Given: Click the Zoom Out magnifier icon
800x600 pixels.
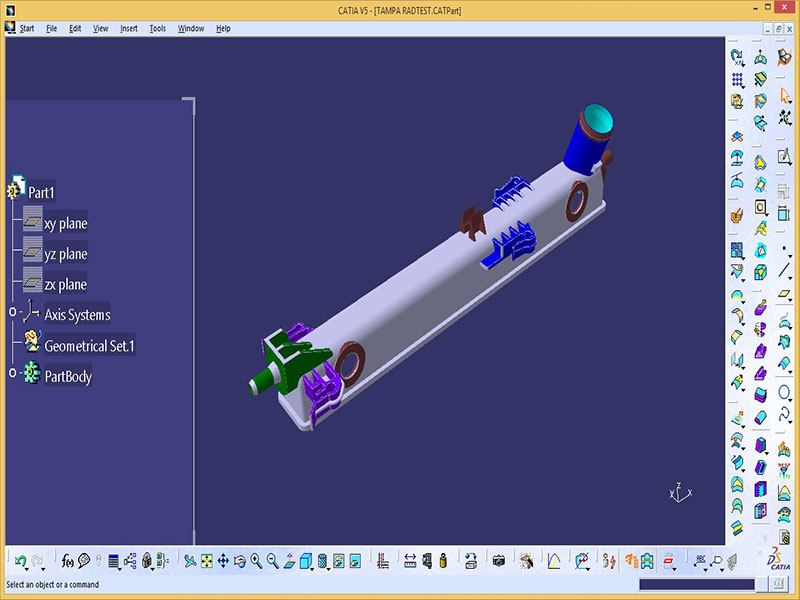Looking at the screenshot, I should pos(272,561).
